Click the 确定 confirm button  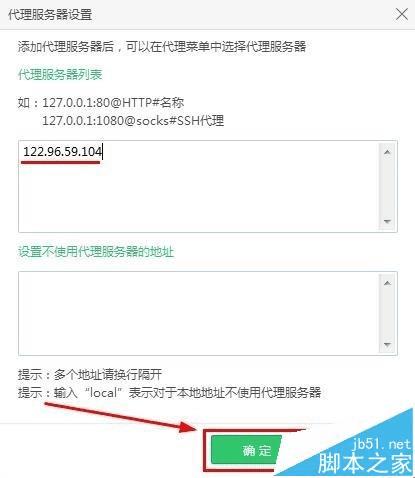pos(246,450)
